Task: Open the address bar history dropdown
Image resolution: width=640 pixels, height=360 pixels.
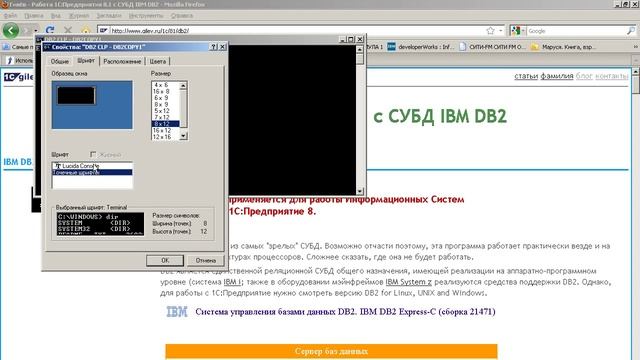Action: click(x=500, y=31)
